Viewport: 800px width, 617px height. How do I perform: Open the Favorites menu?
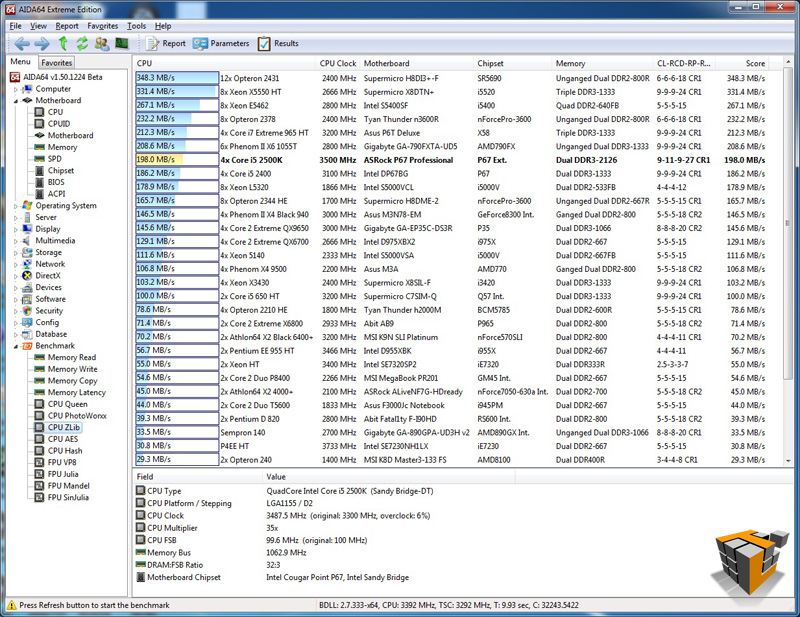coord(103,26)
